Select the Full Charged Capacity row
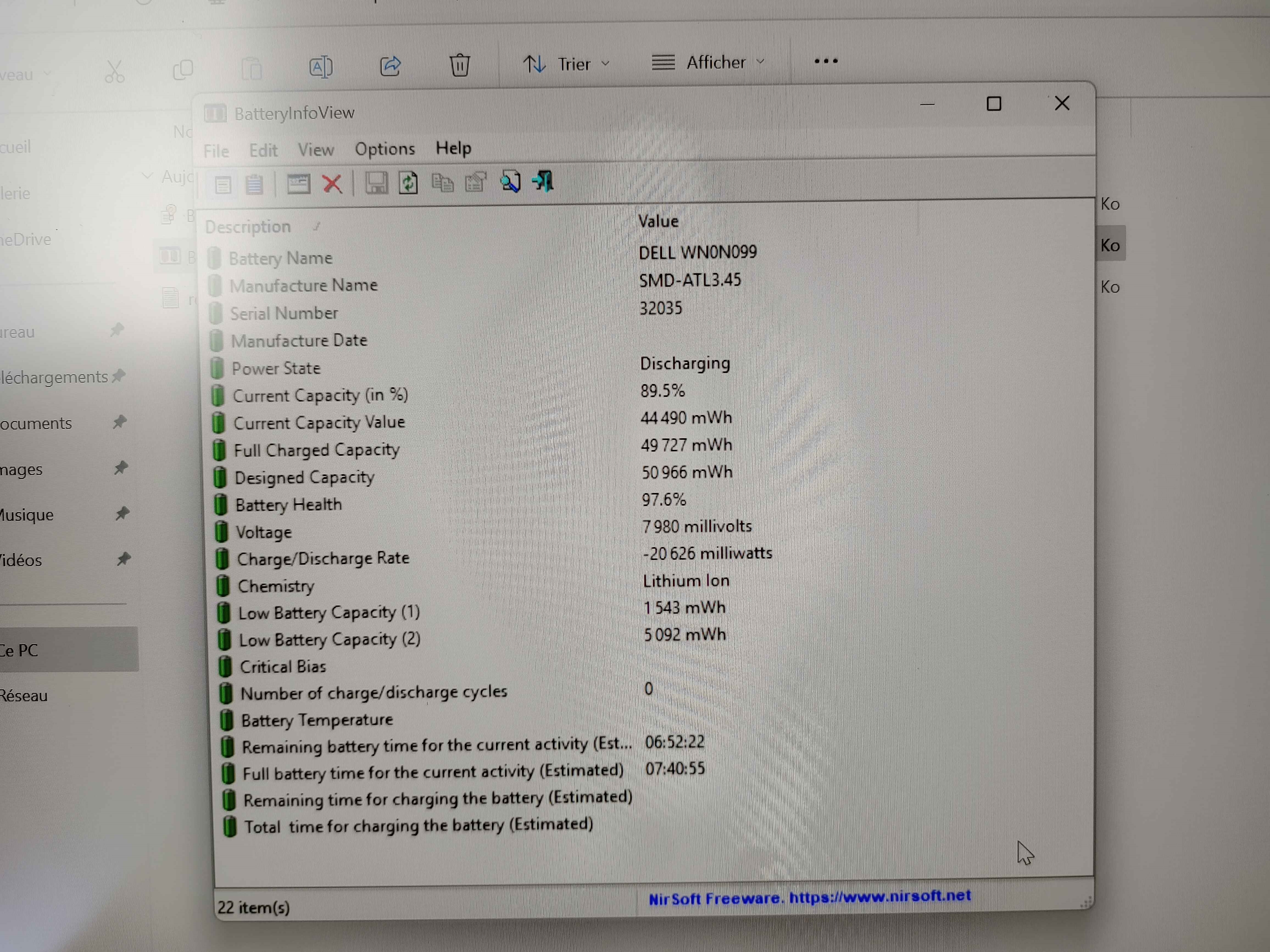 point(472,448)
